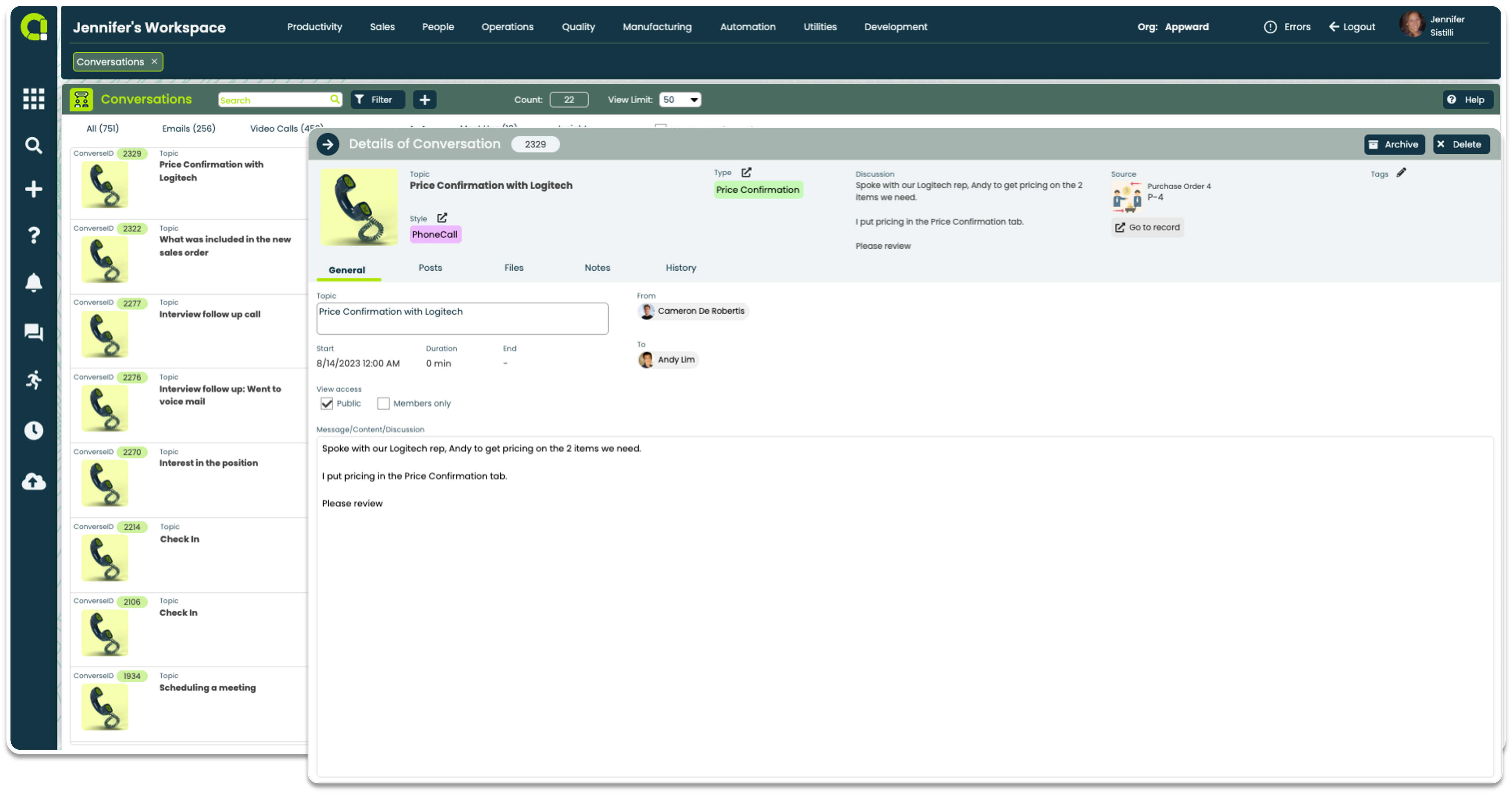Open the People menu

[438, 26]
